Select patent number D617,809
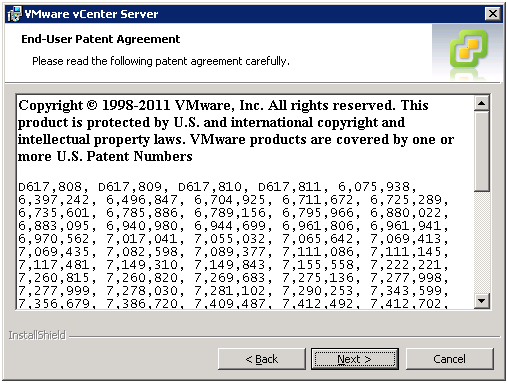This screenshot has width=508, height=383. [130, 187]
